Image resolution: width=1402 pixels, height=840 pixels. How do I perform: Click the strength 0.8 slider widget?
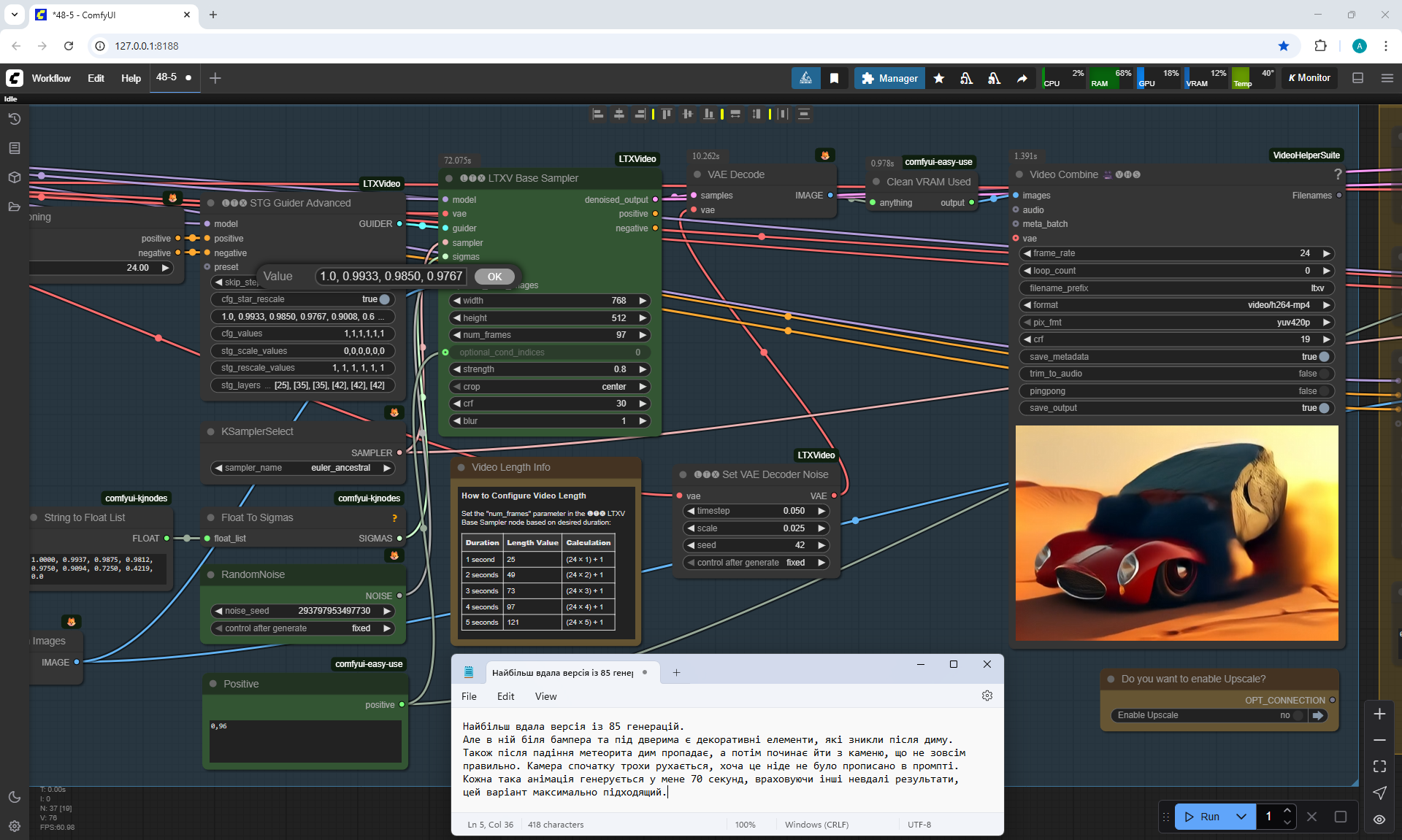click(549, 369)
